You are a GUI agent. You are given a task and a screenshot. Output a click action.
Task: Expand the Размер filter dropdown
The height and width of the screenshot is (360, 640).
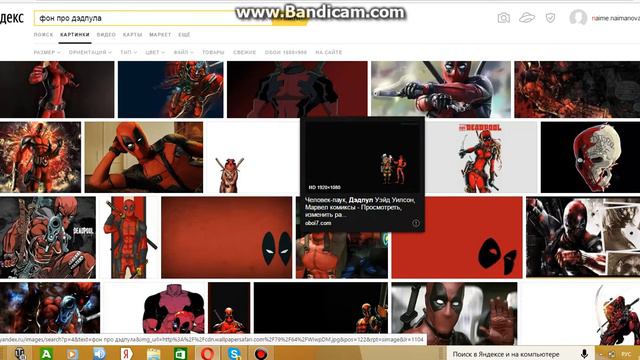(x=47, y=52)
